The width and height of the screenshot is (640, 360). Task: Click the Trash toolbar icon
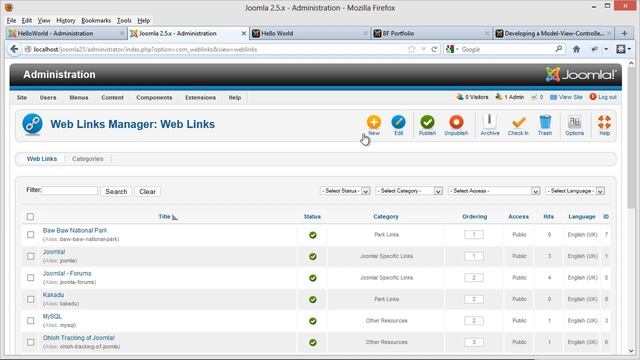pyautogui.click(x=545, y=125)
